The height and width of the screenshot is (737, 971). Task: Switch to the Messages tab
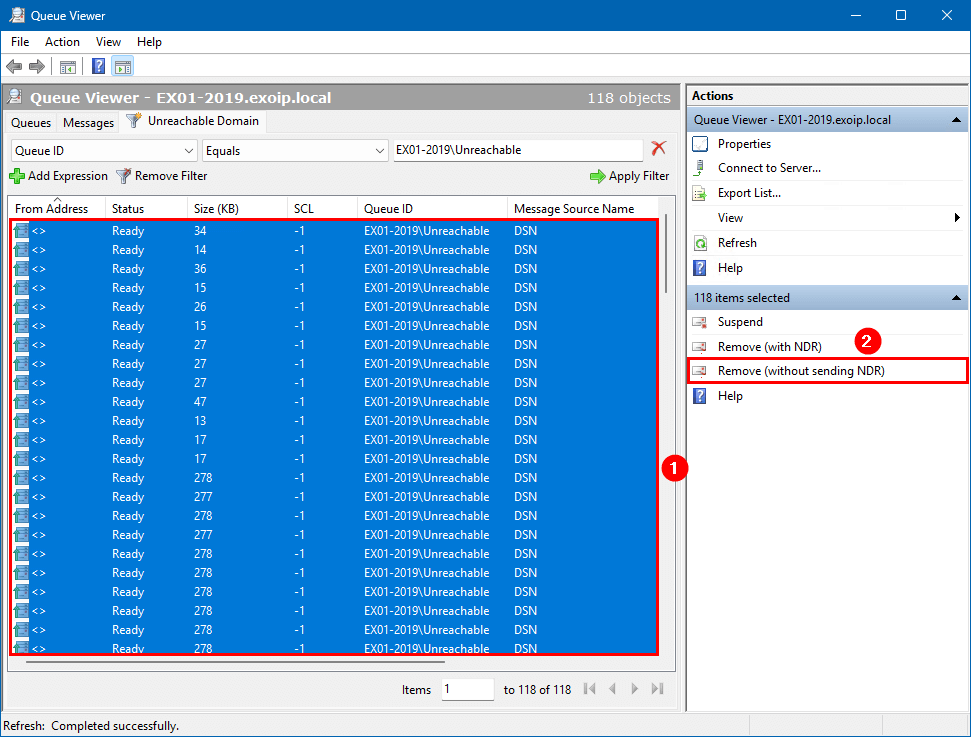[88, 123]
